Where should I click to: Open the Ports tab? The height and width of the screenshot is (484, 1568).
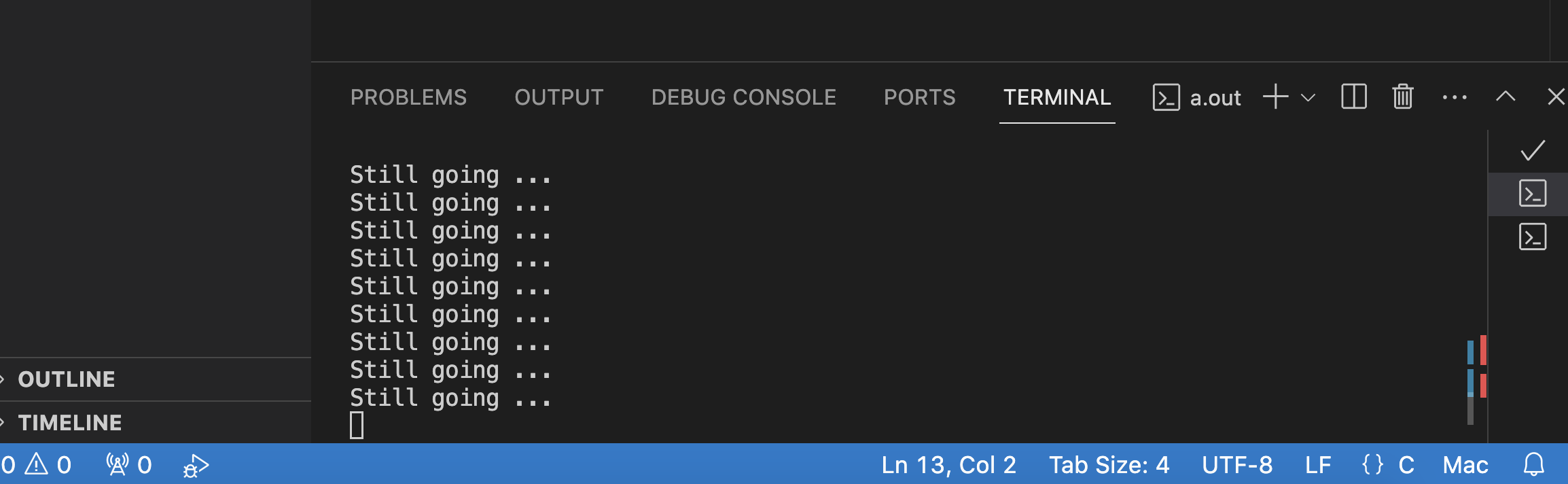tap(919, 97)
